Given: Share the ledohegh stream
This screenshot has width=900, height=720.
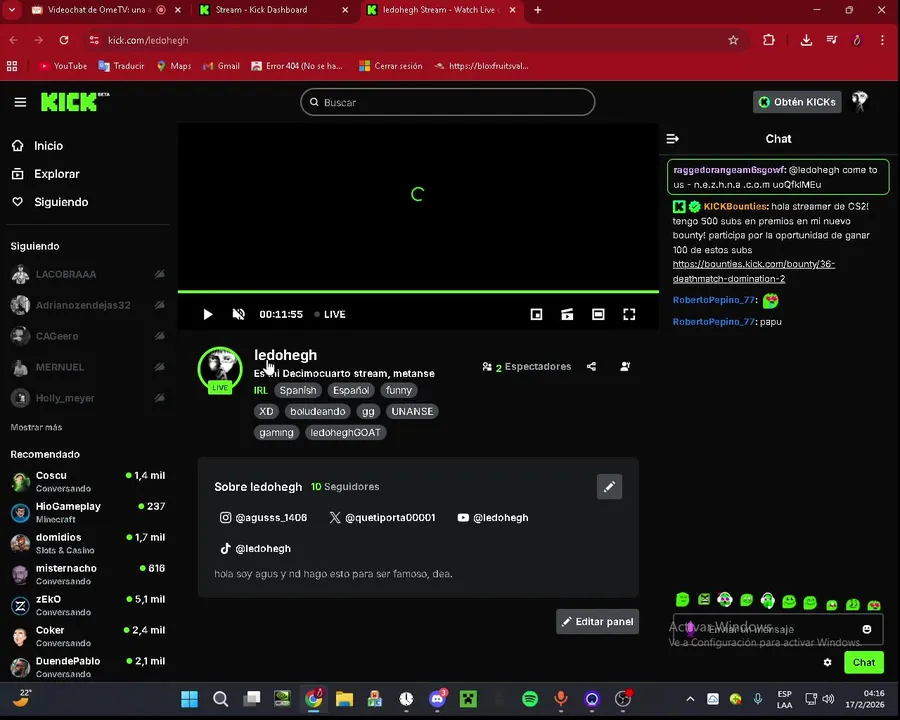Looking at the screenshot, I should (x=591, y=366).
